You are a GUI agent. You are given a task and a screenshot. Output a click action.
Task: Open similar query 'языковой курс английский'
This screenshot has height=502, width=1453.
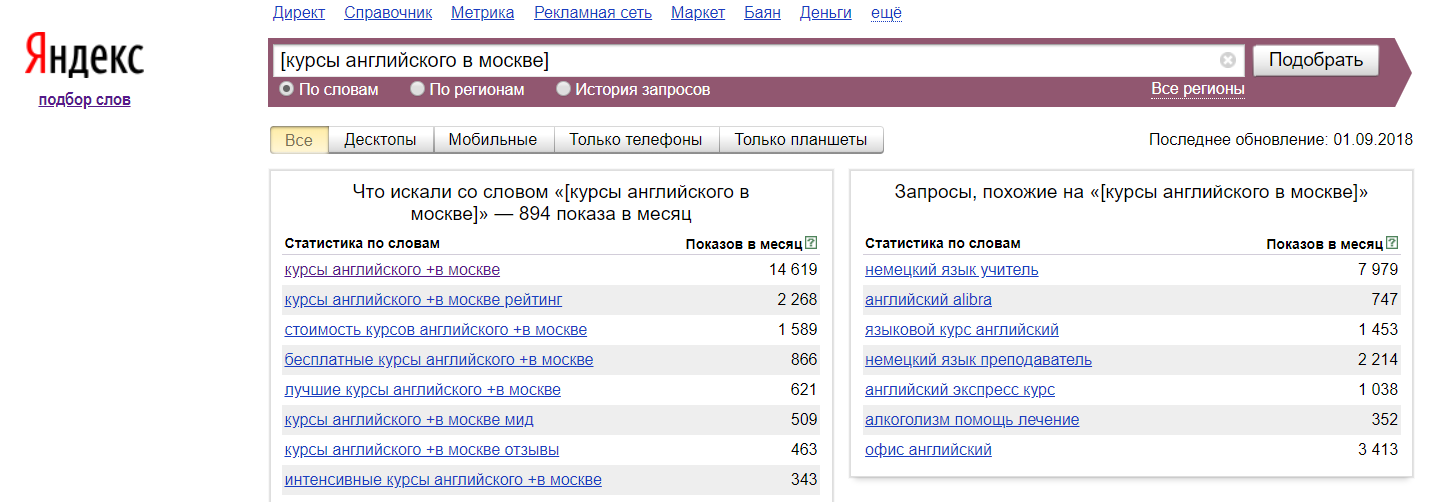click(961, 330)
